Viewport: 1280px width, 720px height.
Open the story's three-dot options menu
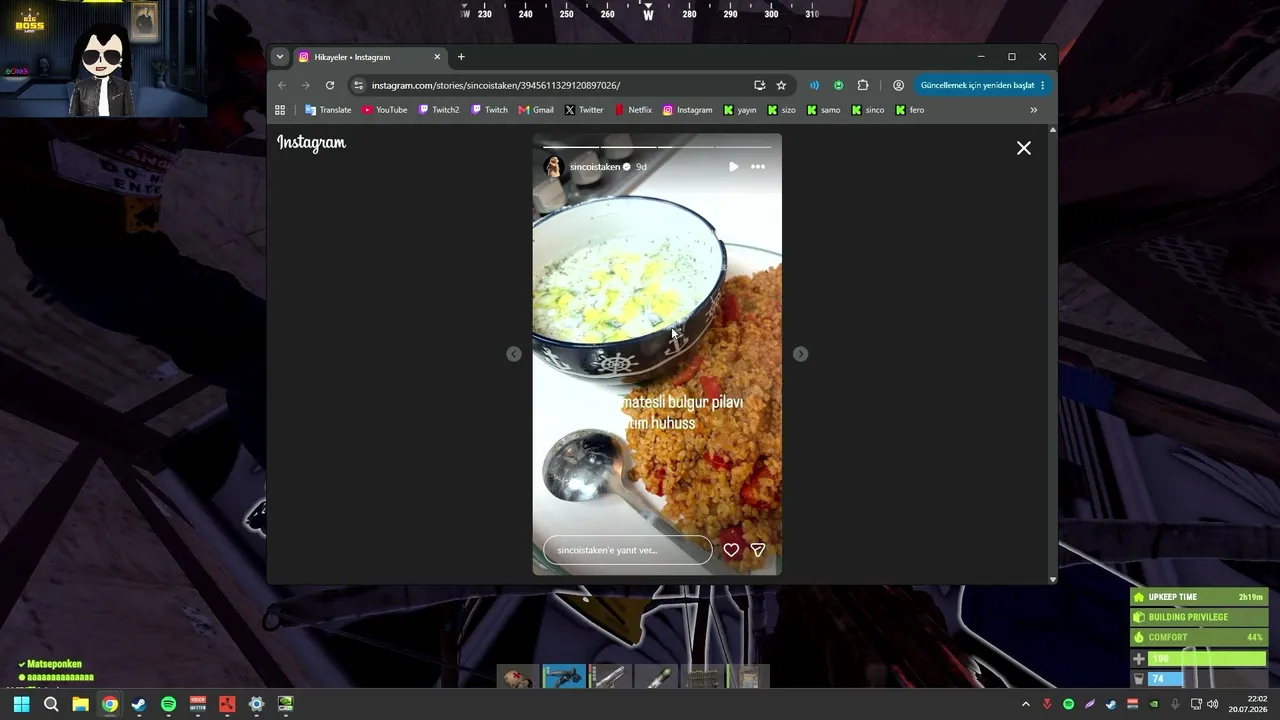pyautogui.click(x=758, y=167)
